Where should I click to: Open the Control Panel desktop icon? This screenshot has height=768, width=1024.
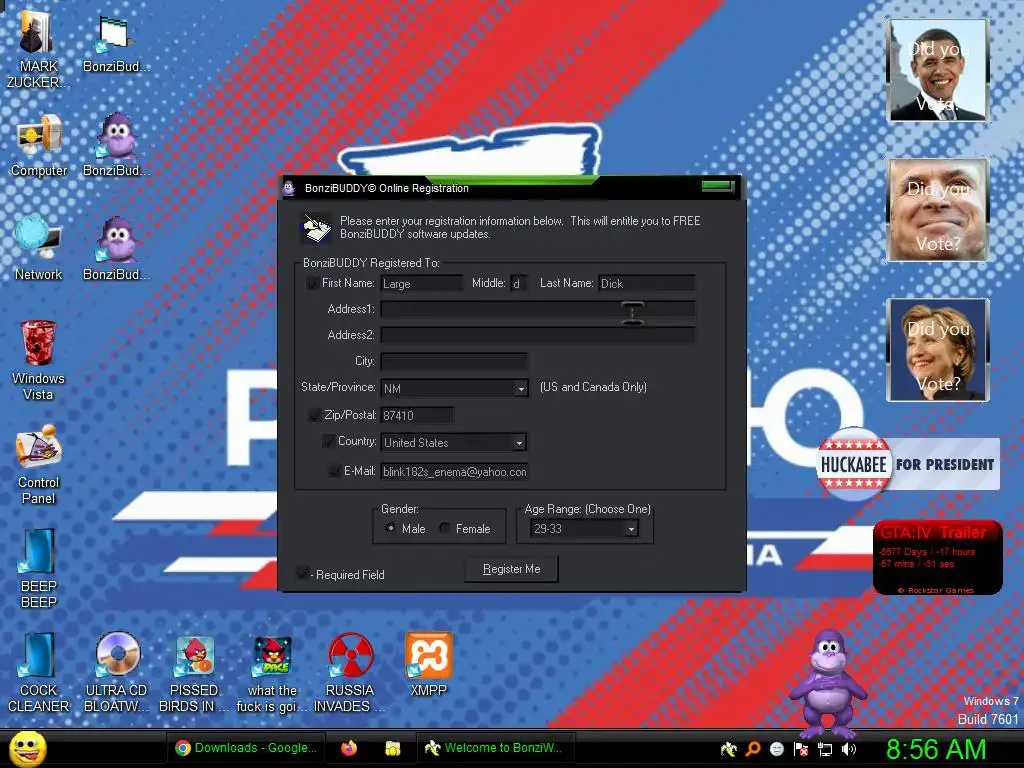tap(39, 465)
